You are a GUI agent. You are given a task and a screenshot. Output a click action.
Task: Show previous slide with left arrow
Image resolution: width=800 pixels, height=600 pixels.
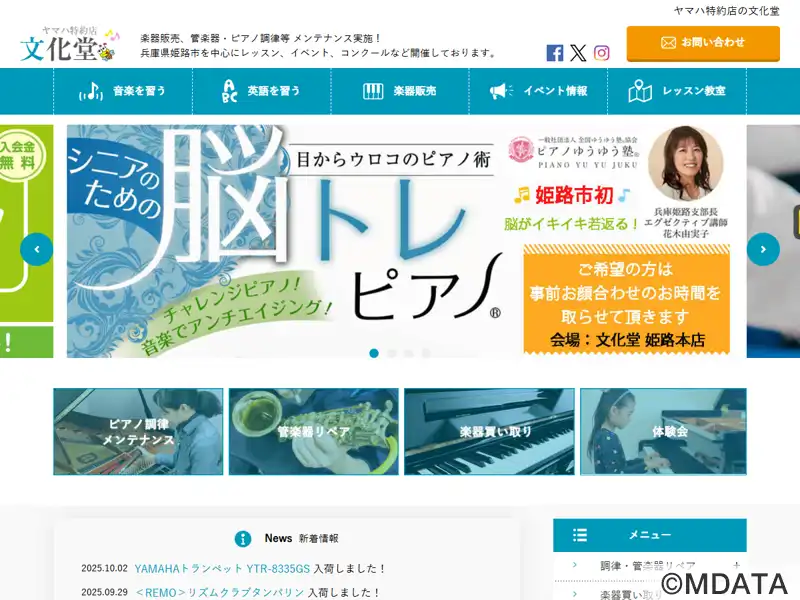pos(37,249)
